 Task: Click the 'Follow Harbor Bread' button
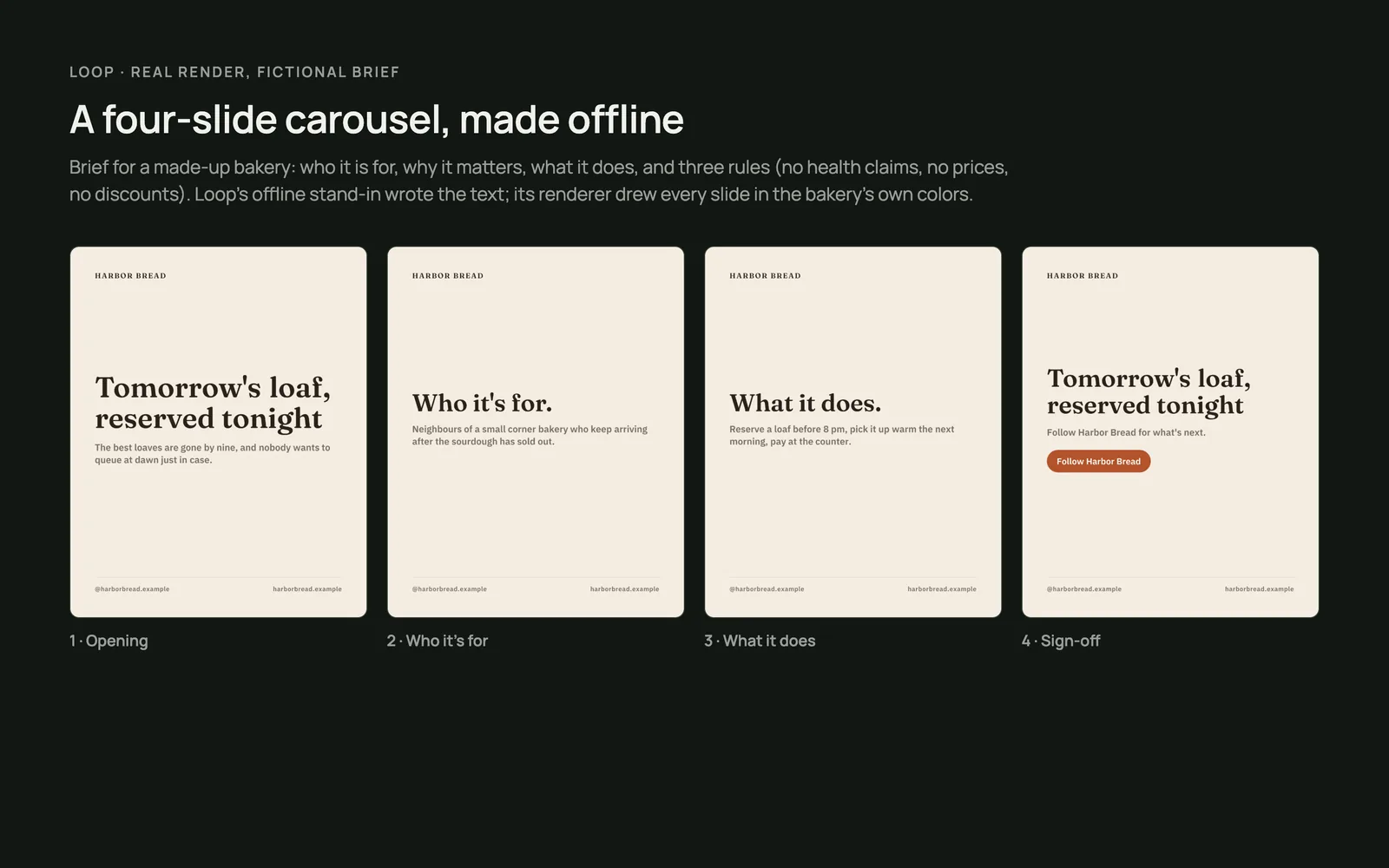[1098, 461]
